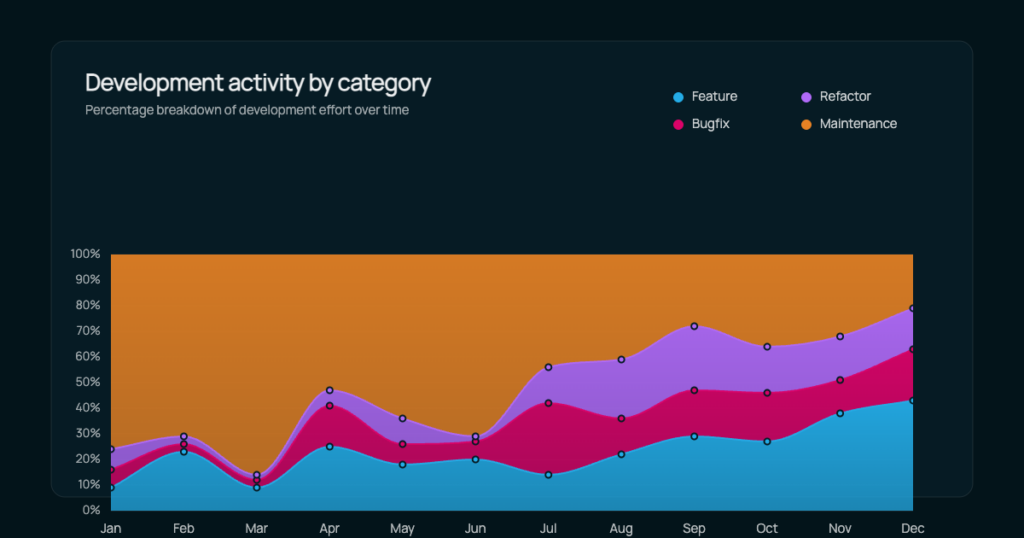Viewport: 1024px width, 538px height.
Task: Select the Feature data point for Sep
Action: click(x=694, y=436)
